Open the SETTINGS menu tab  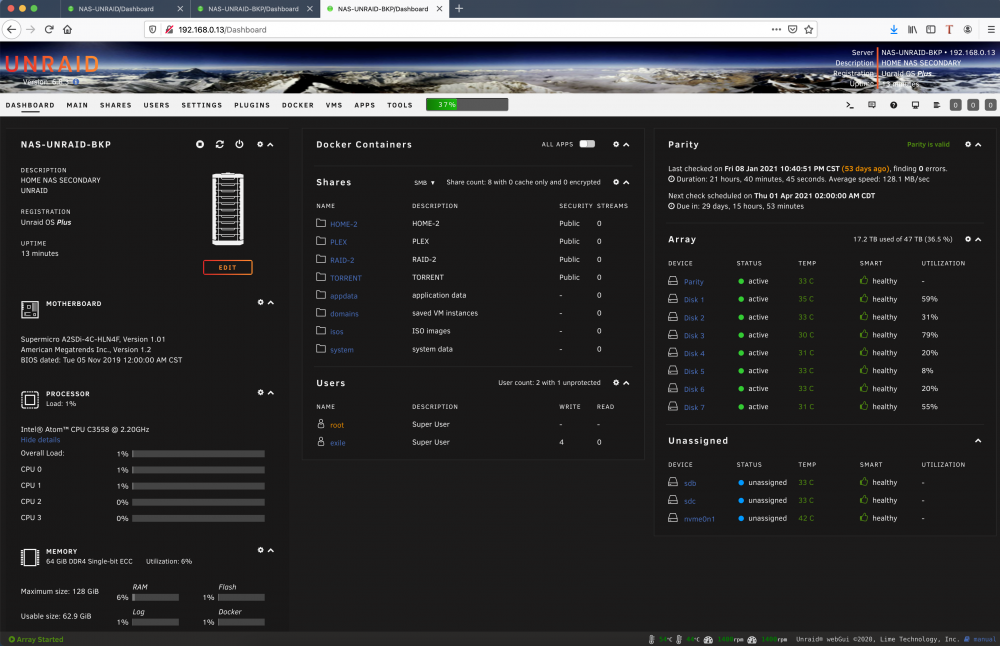tap(202, 105)
